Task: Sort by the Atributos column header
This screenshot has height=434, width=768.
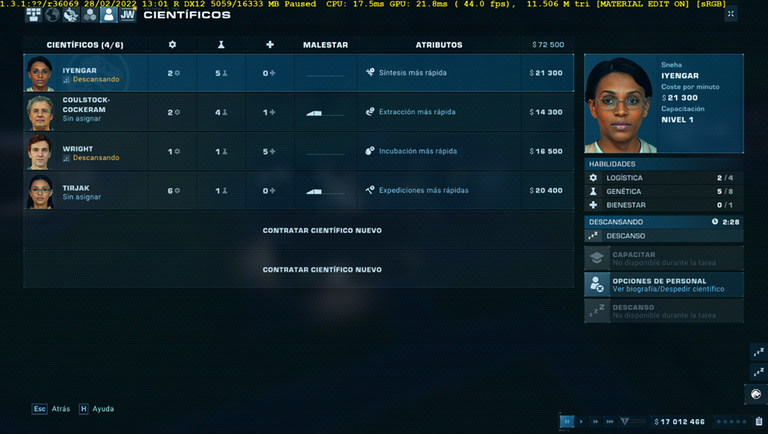Action: pyautogui.click(x=439, y=45)
